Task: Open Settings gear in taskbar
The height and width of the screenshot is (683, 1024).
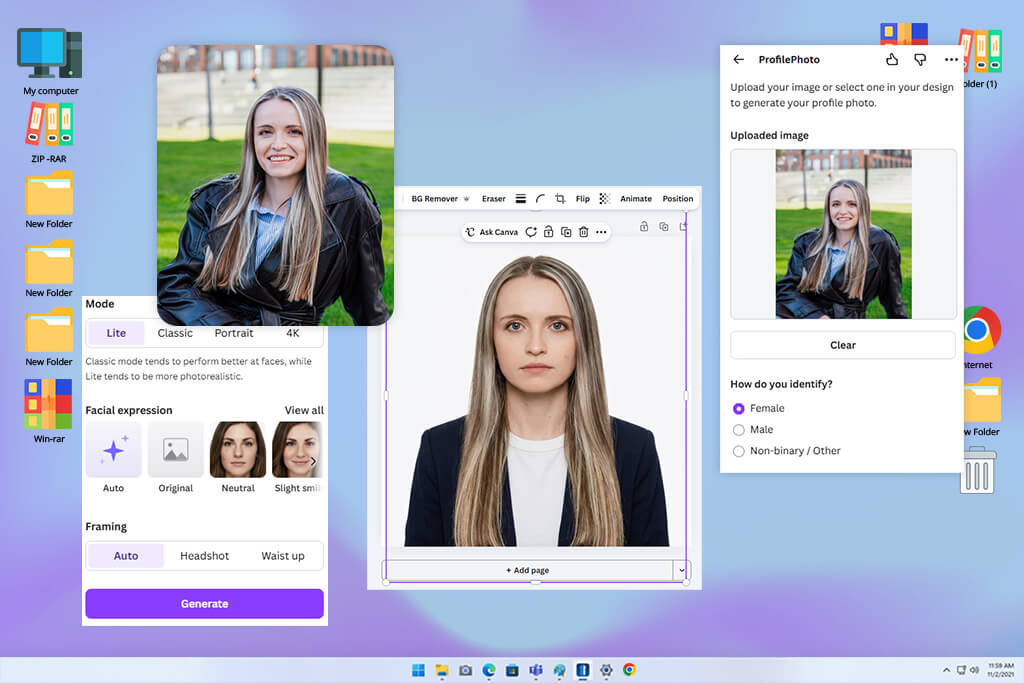Action: pyautogui.click(x=606, y=670)
